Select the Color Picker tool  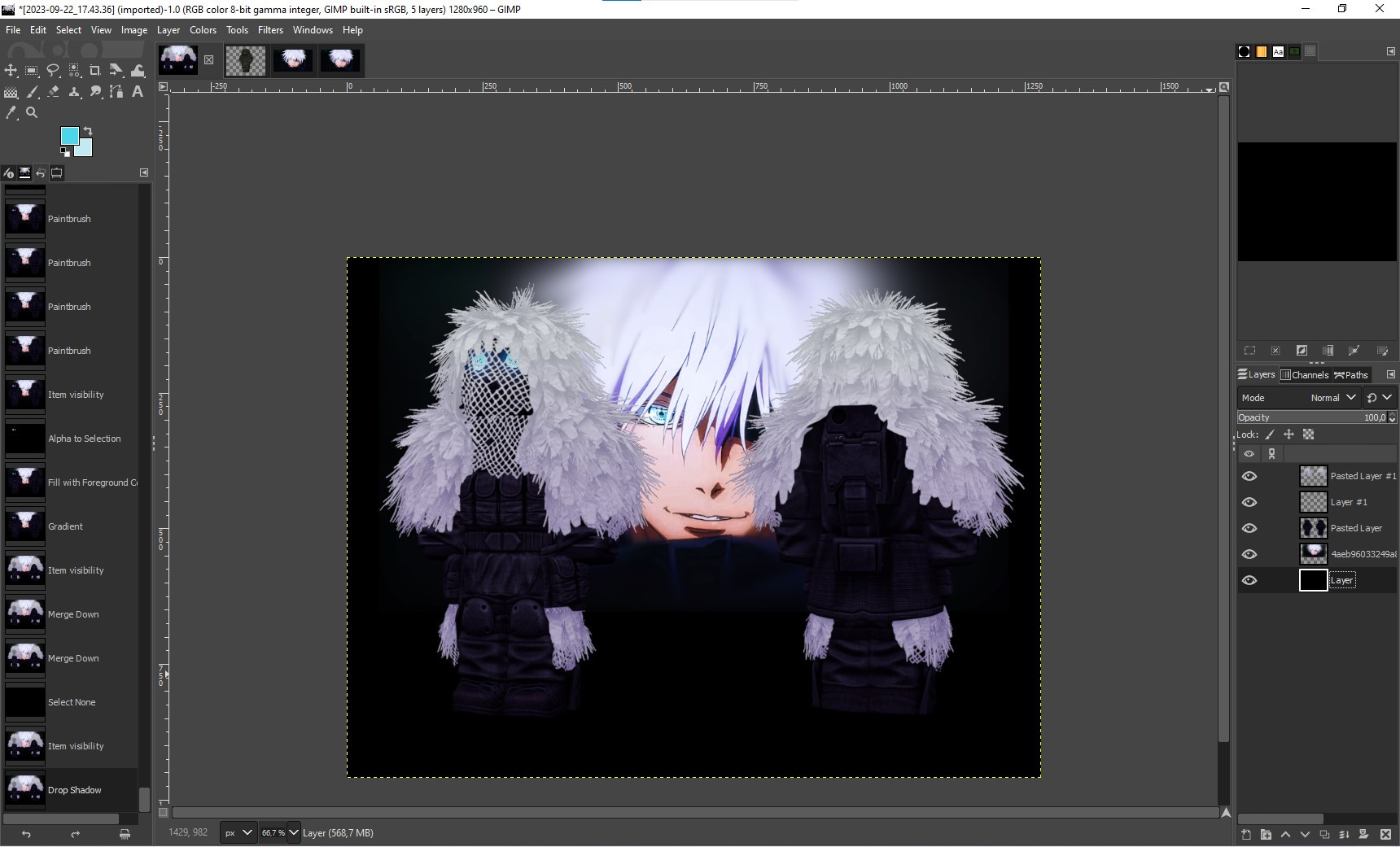(x=11, y=113)
